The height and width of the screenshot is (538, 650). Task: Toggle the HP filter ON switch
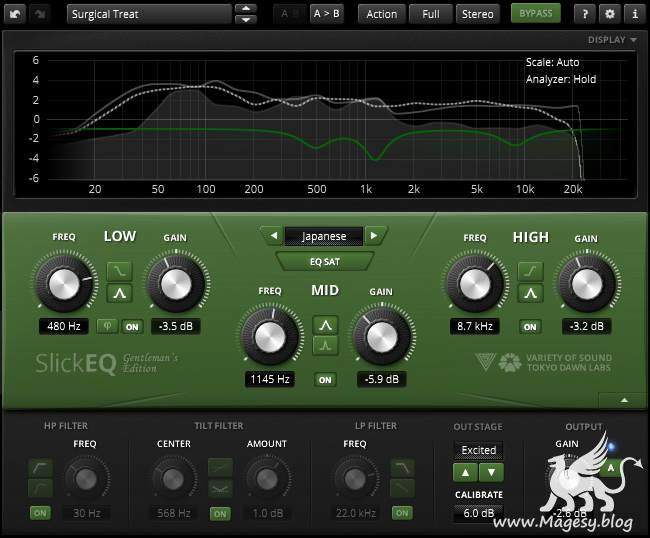click(x=40, y=513)
